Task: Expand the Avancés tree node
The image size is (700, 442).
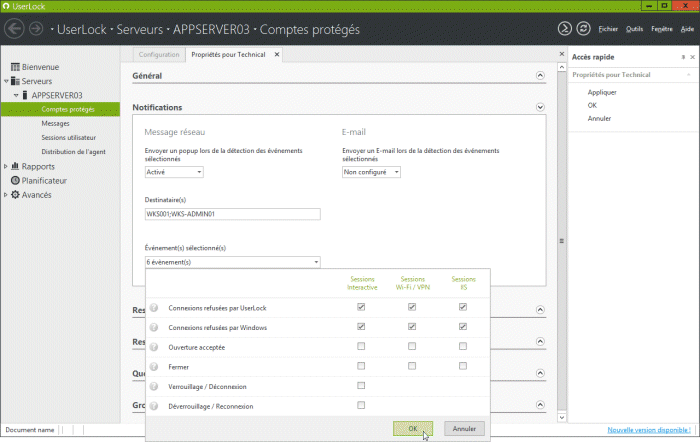Action: click(6, 195)
